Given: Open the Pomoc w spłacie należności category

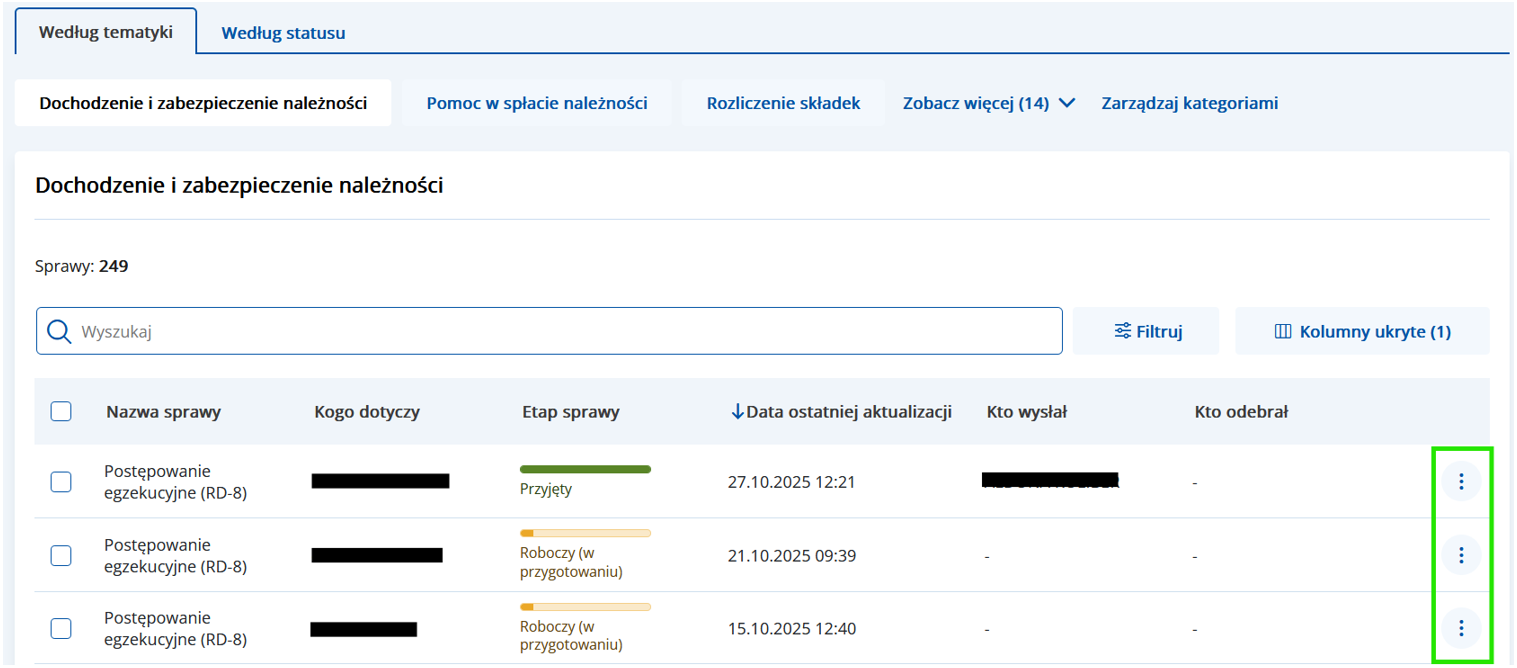Looking at the screenshot, I should [x=536, y=103].
